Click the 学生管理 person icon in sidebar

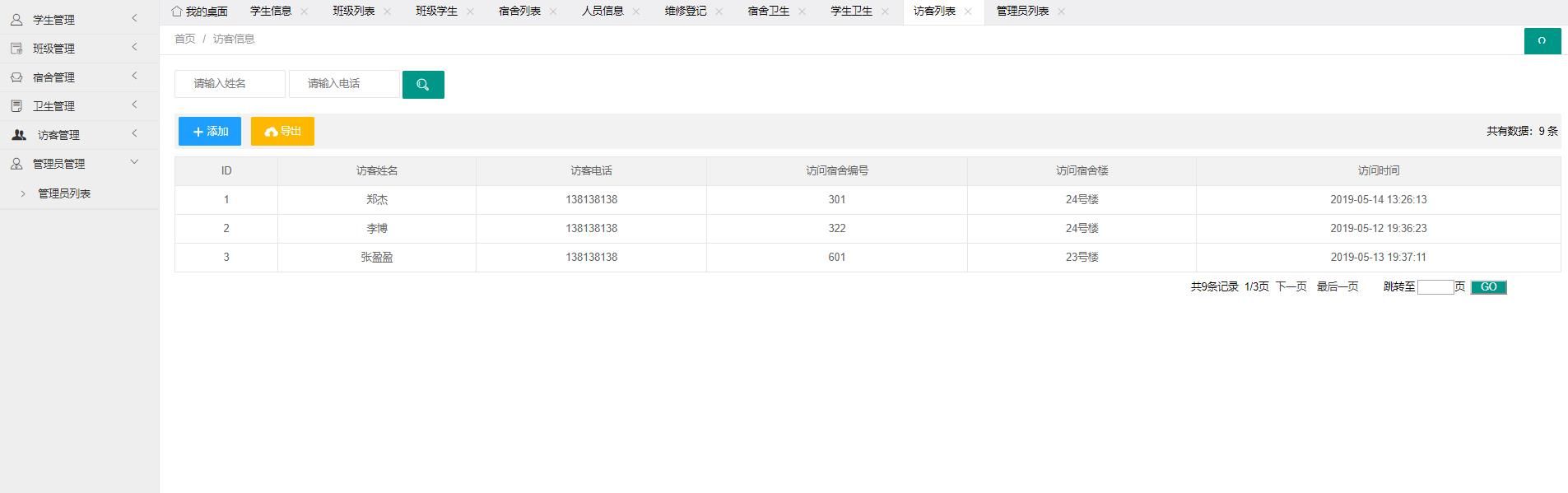coord(16,19)
